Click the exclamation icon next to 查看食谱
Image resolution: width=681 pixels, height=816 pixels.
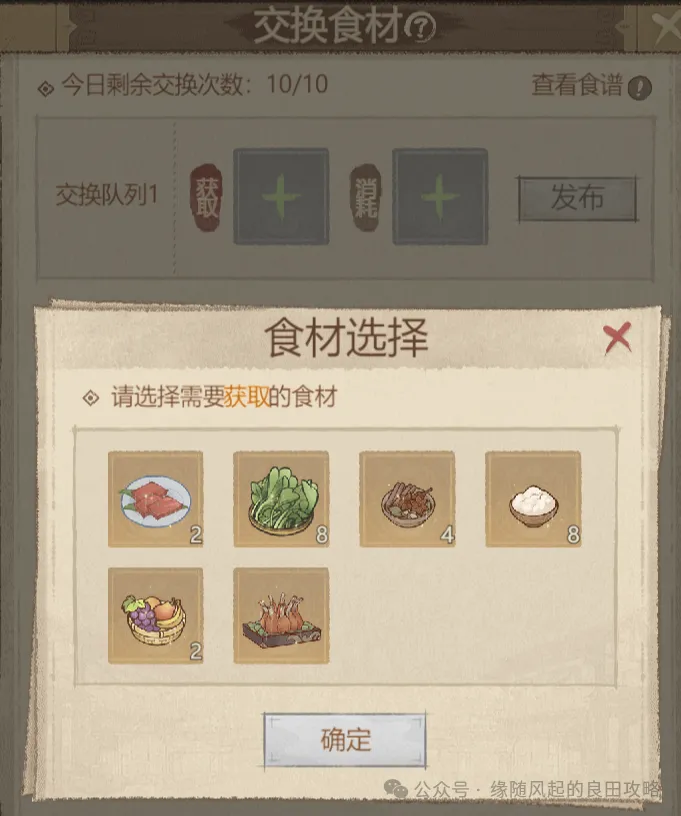(639, 87)
